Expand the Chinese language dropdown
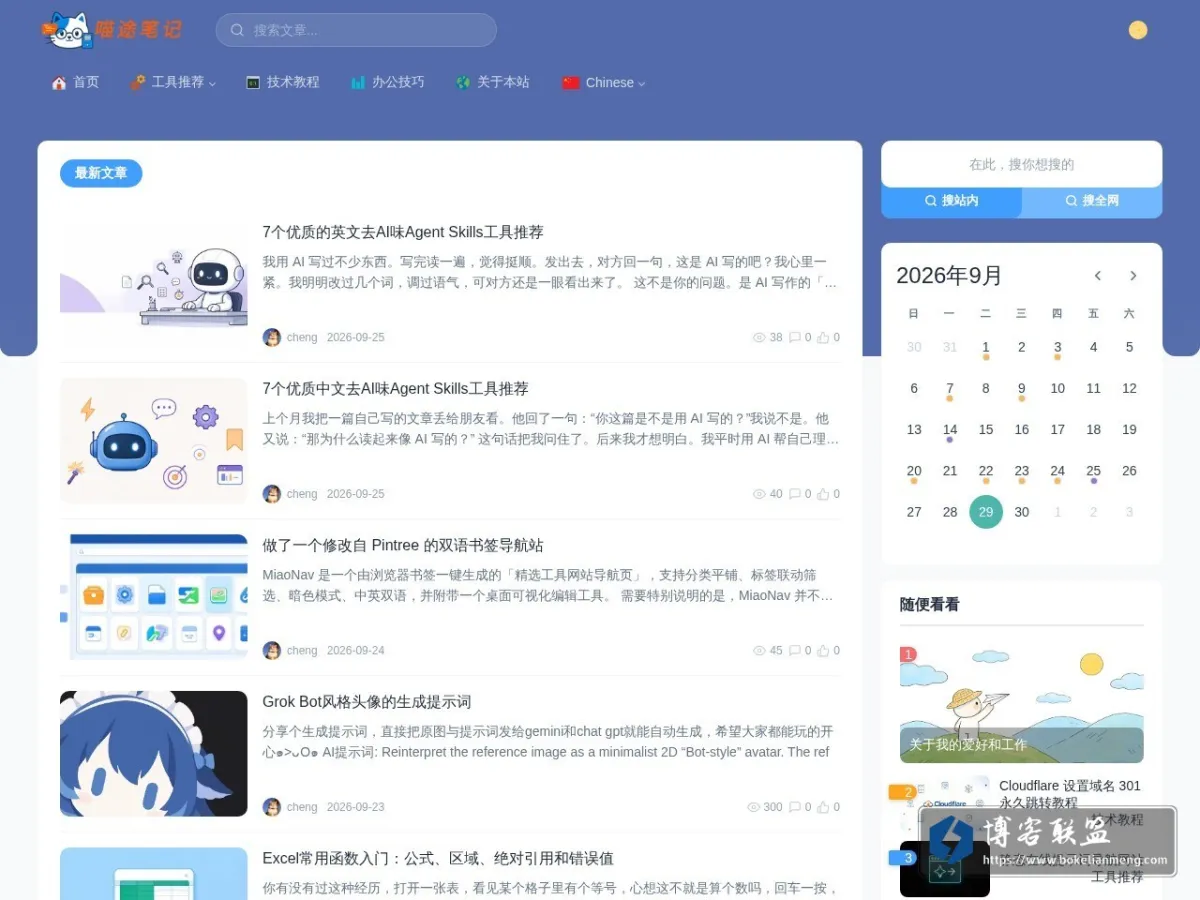The image size is (1200, 900). click(x=604, y=82)
